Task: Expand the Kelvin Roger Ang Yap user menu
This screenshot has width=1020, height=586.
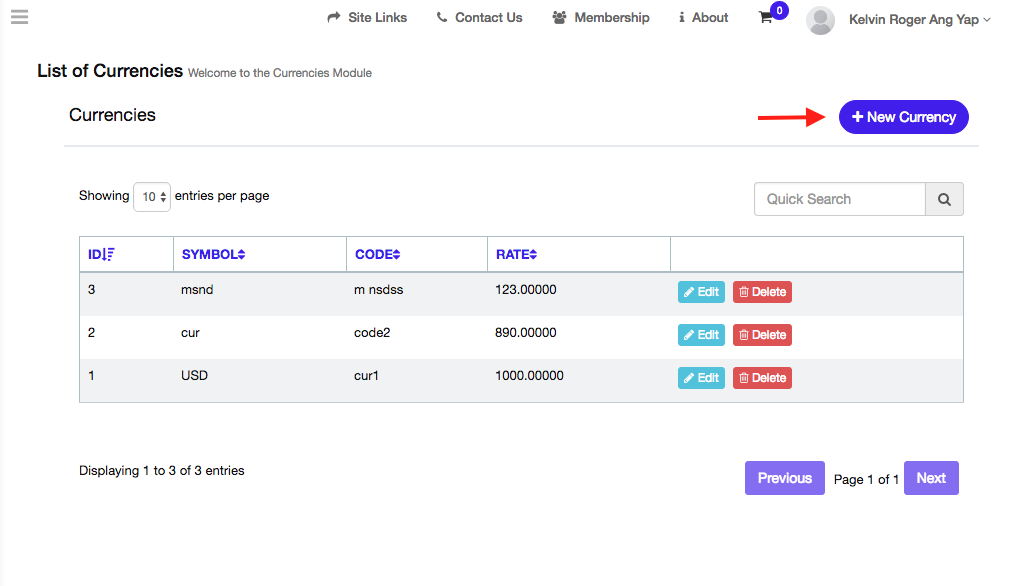Action: pos(919,19)
